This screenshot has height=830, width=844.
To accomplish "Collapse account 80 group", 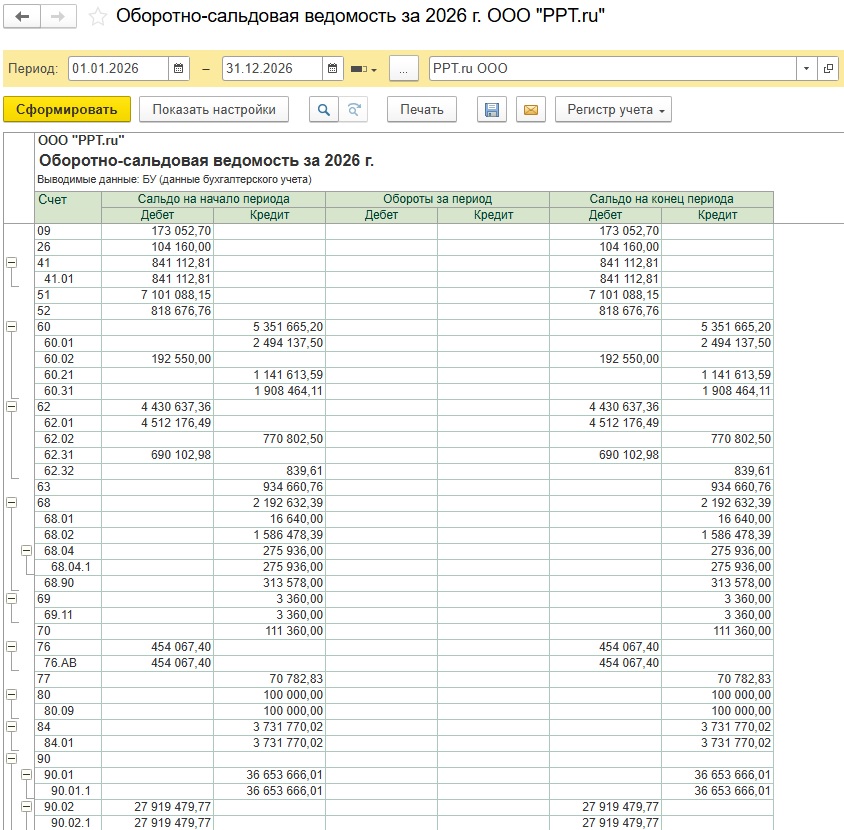I will click(11, 695).
